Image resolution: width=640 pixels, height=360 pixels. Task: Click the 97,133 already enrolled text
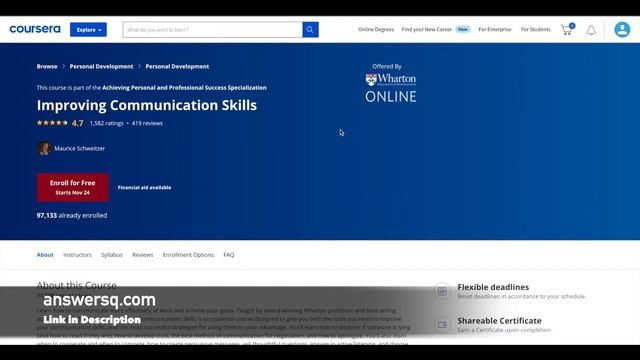72,215
